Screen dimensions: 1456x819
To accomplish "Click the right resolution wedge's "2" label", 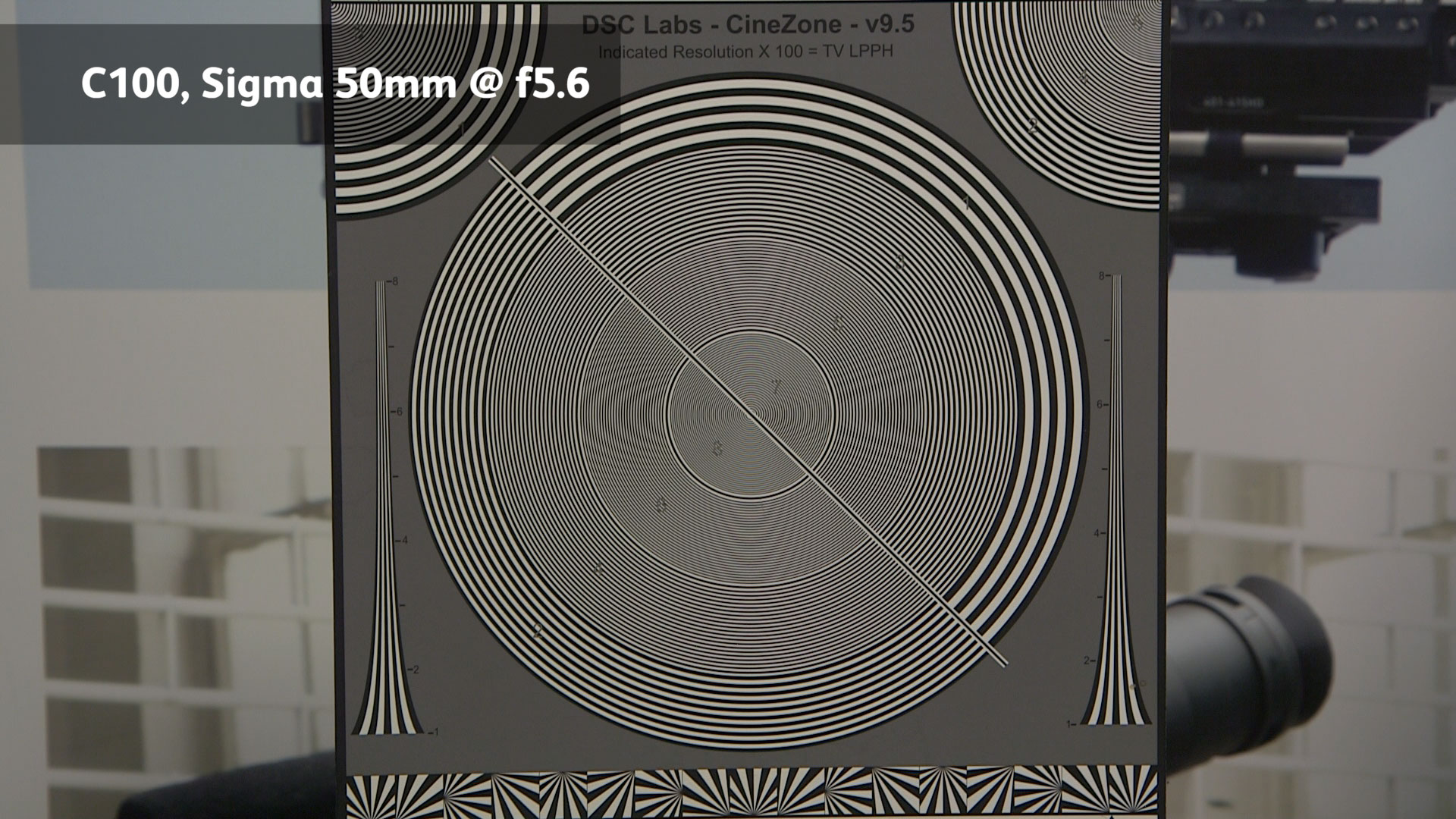I will pyautogui.click(x=1087, y=661).
